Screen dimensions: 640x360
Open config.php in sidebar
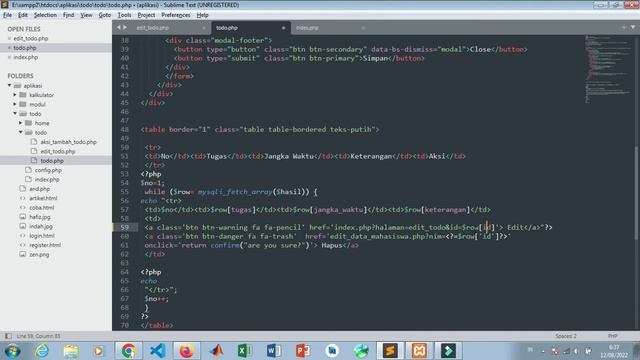pyautogui.click(x=48, y=170)
